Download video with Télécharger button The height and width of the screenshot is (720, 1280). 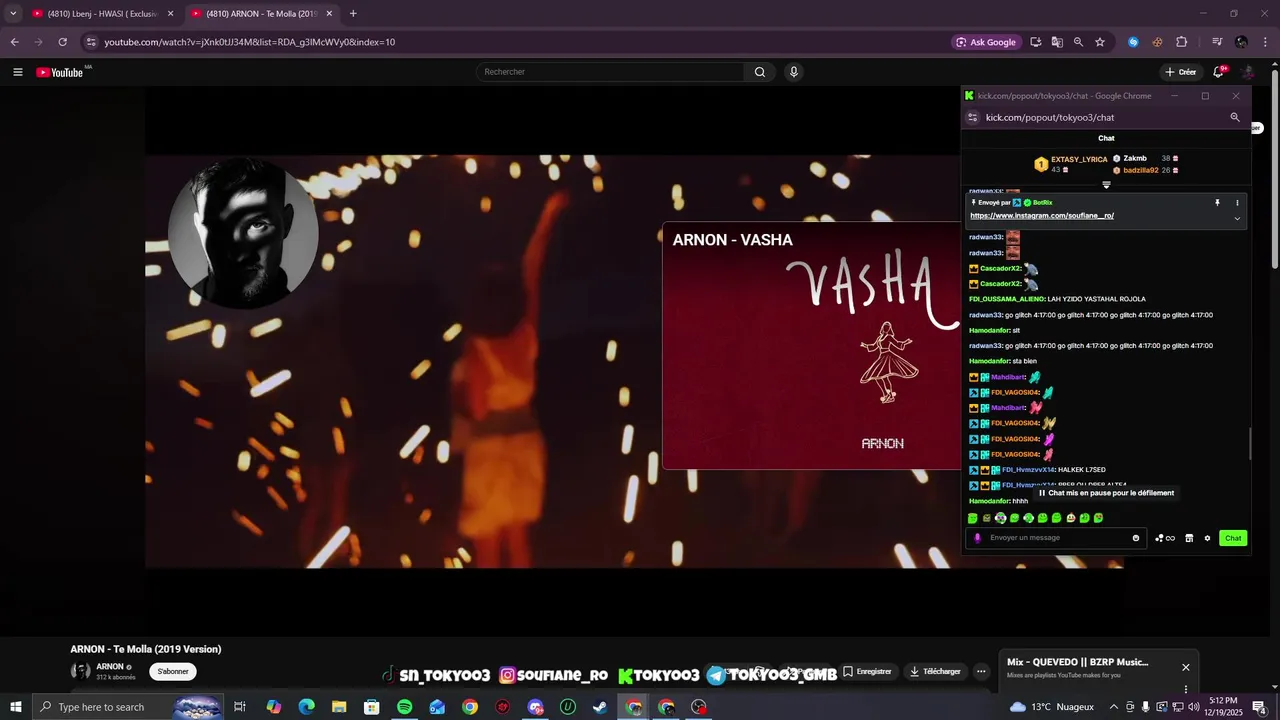935,672
